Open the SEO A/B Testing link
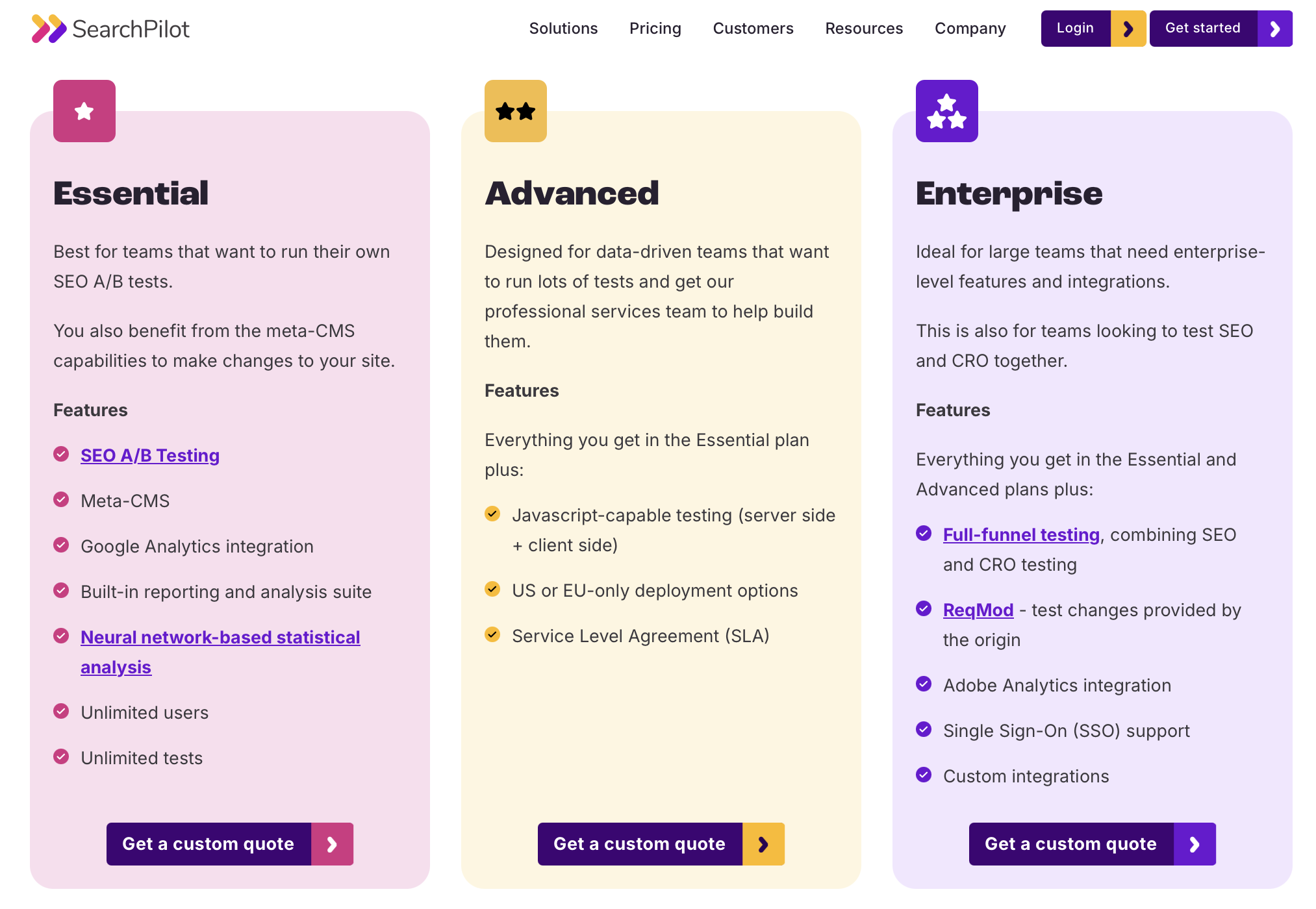Screen dimensions: 1316x909 tap(149, 455)
